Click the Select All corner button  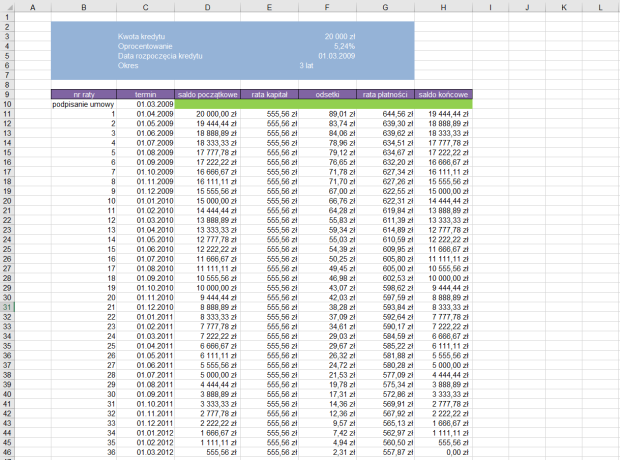[x=7, y=7]
